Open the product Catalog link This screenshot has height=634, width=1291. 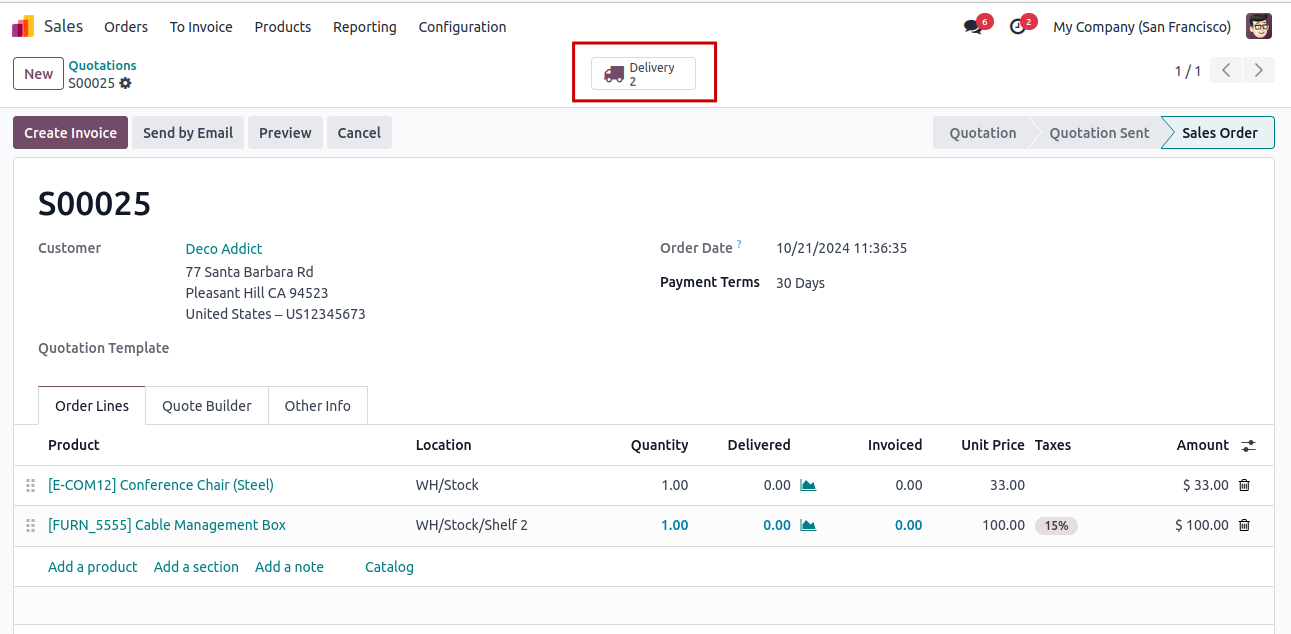pyautogui.click(x=389, y=567)
